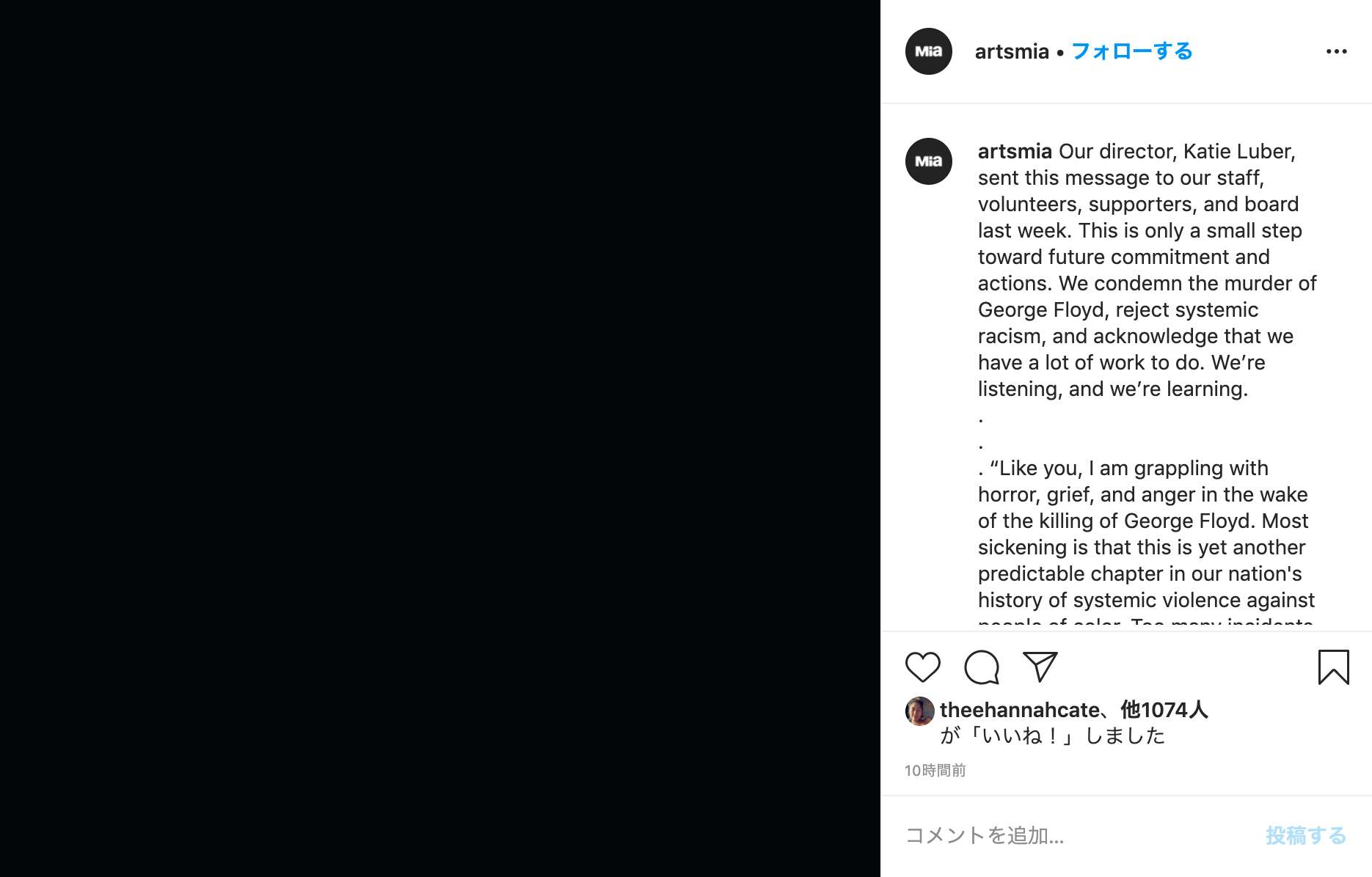Open the three-dot more options menu
The width and height of the screenshot is (1372, 877).
tap(1336, 51)
